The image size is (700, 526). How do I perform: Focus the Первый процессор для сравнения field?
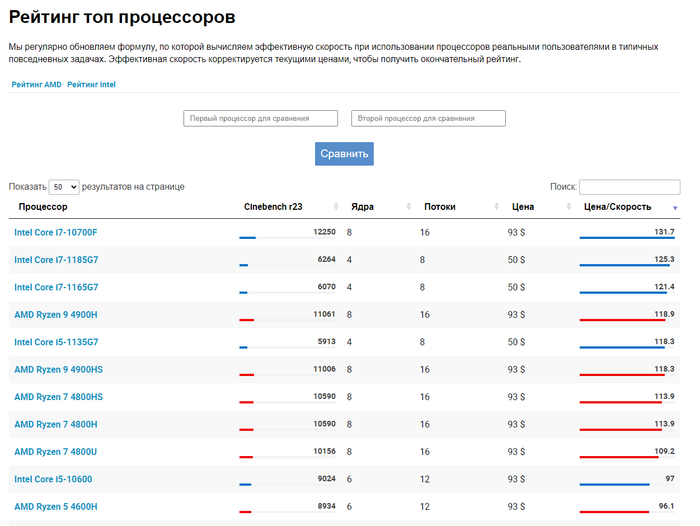pyautogui.click(x=260, y=118)
